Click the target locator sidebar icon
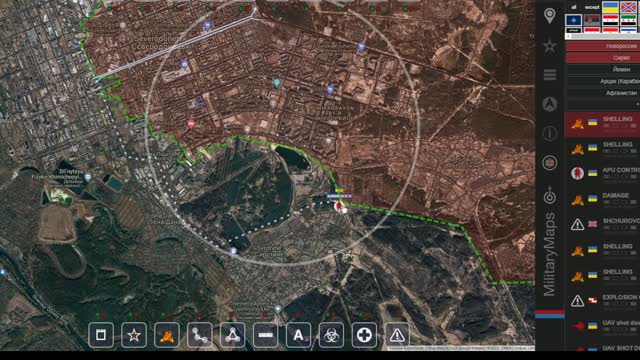The width and height of the screenshot is (640, 360). coord(550,195)
